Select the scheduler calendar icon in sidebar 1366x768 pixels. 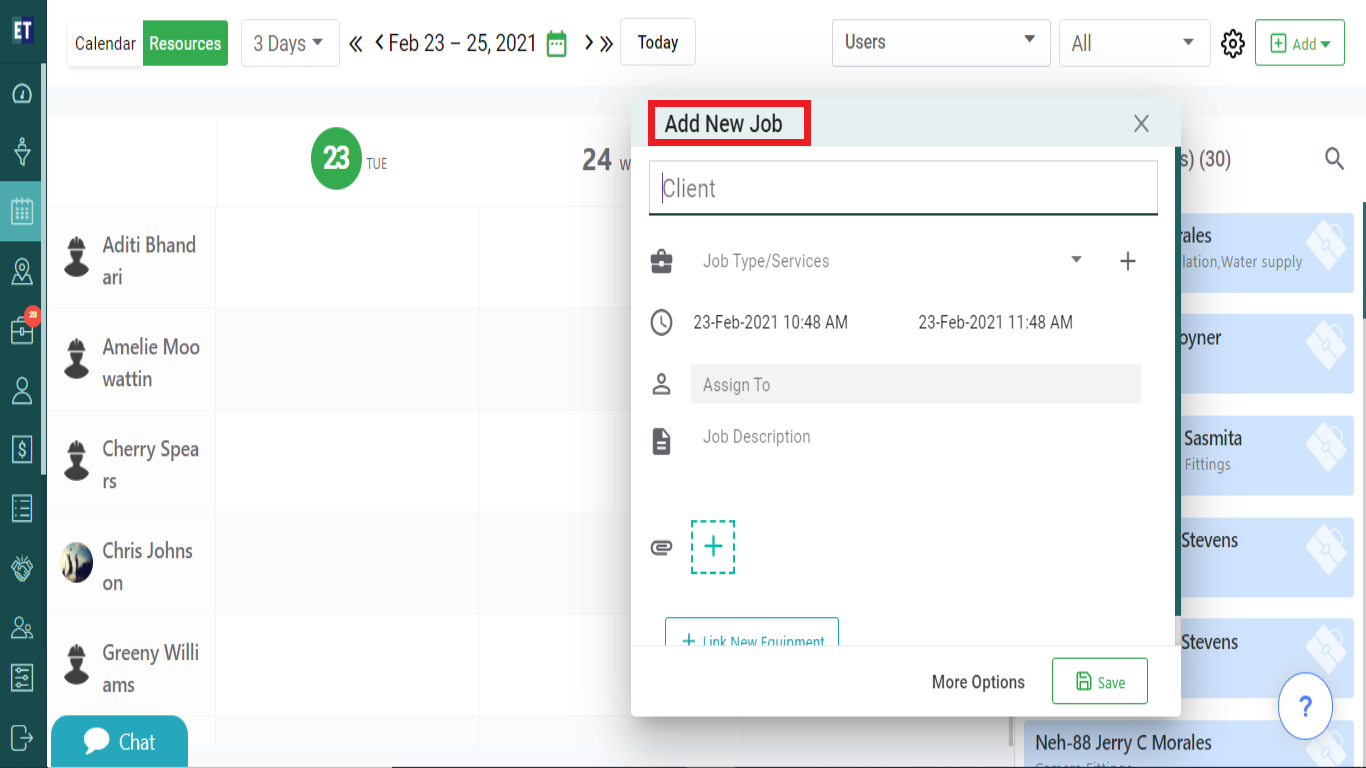tap(22, 211)
